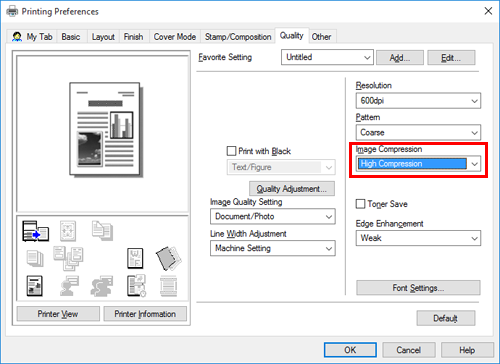Open the Edge Enhancement Weak dropdown

pos(418,238)
